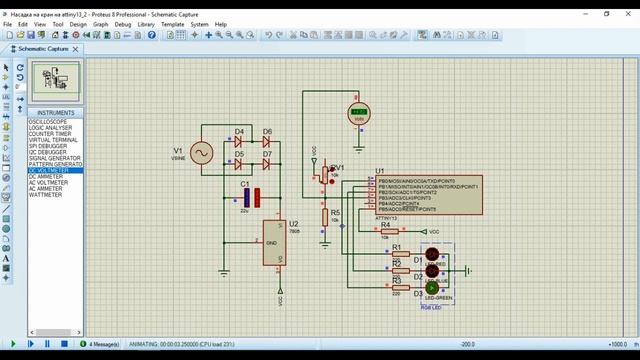Image resolution: width=640 pixels, height=360 pixels.
Task: Click the overview window thumbnail
Action: 56,81
